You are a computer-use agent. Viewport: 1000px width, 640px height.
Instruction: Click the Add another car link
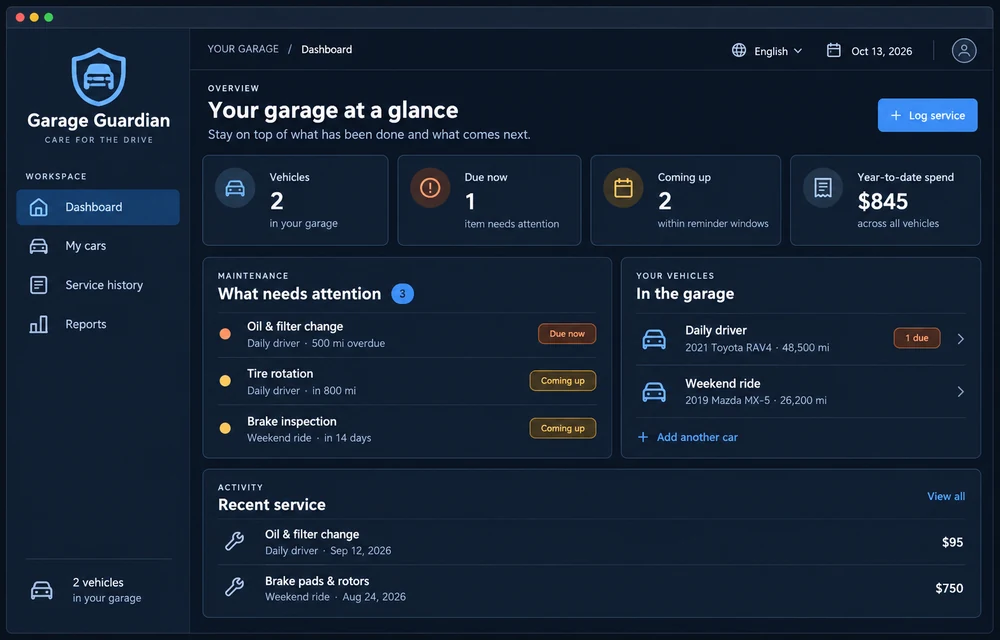coord(688,437)
